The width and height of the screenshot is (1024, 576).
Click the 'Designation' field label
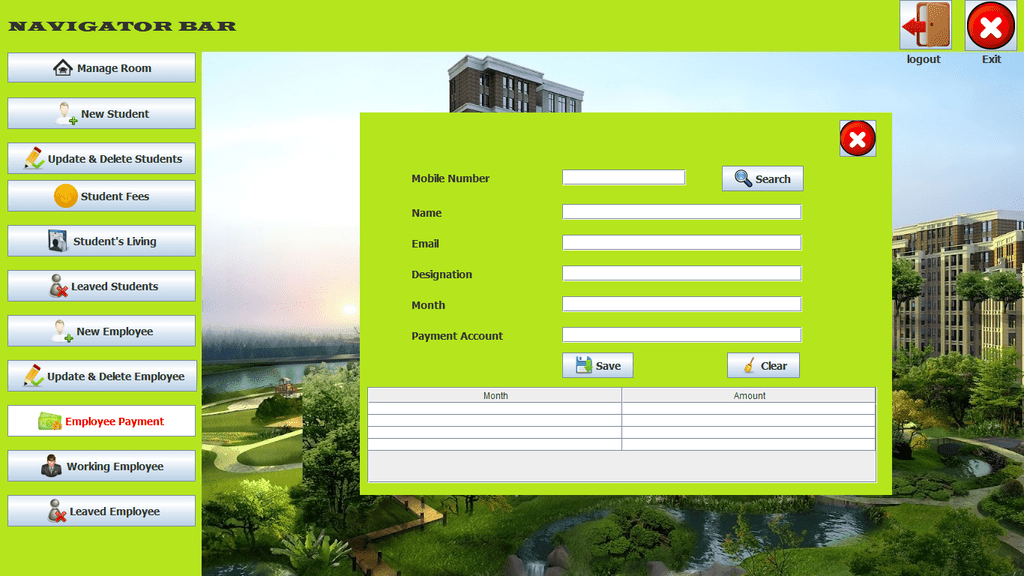pyautogui.click(x=441, y=274)
